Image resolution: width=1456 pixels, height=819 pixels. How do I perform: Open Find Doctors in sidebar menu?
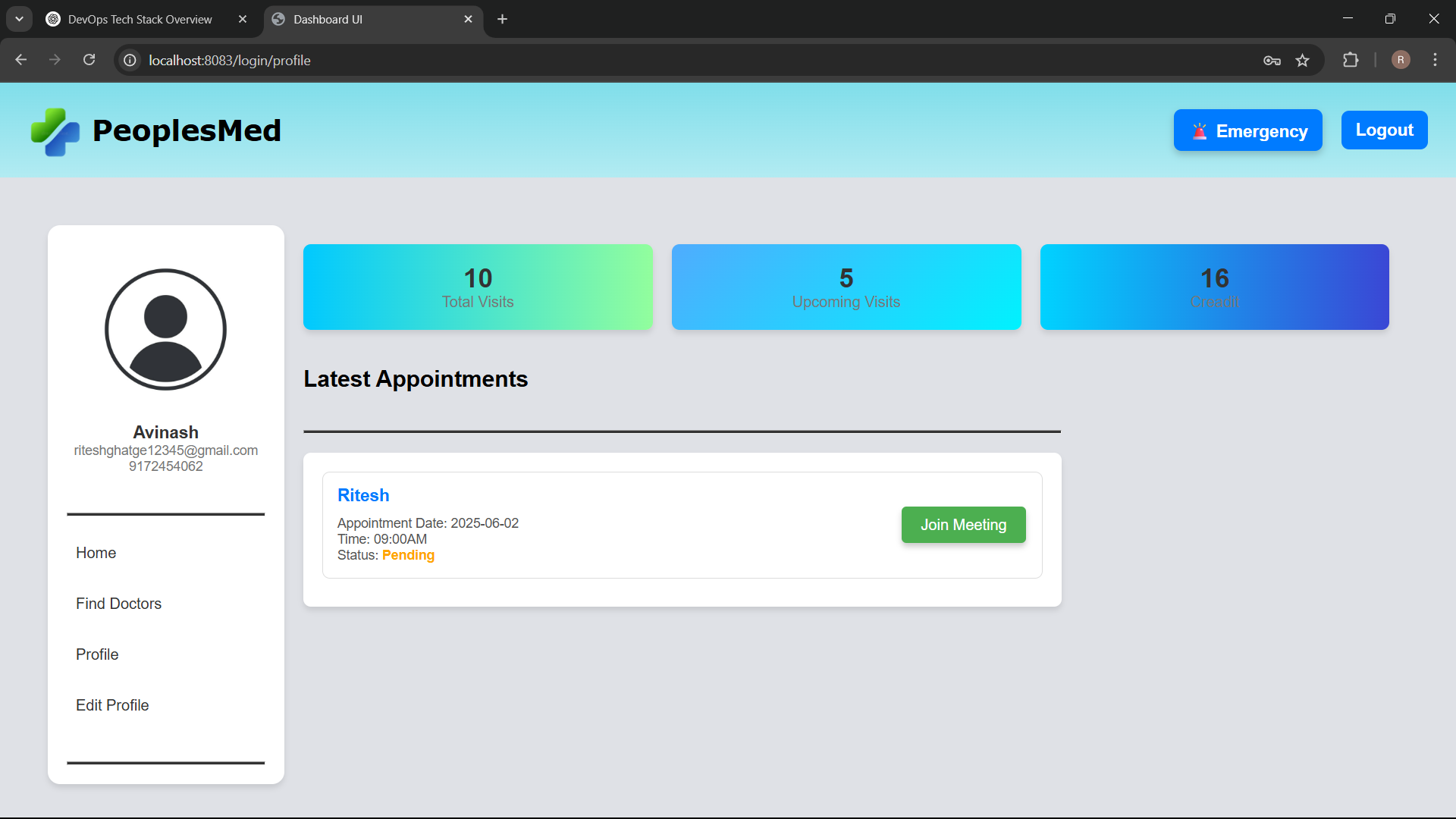point(118,604)
